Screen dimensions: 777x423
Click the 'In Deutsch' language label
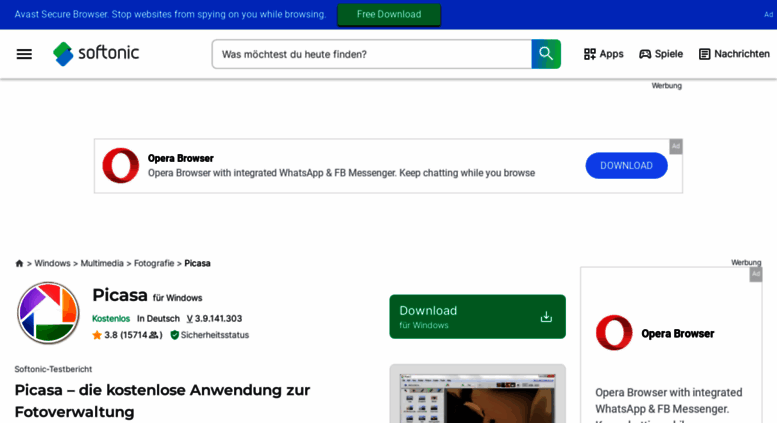[x=158, y=318]
